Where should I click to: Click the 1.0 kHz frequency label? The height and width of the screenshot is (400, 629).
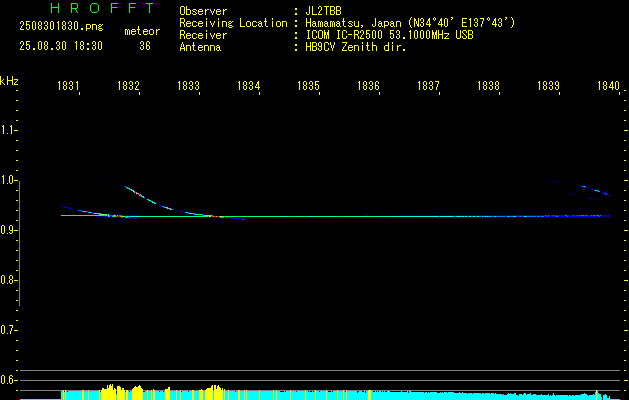8,180
